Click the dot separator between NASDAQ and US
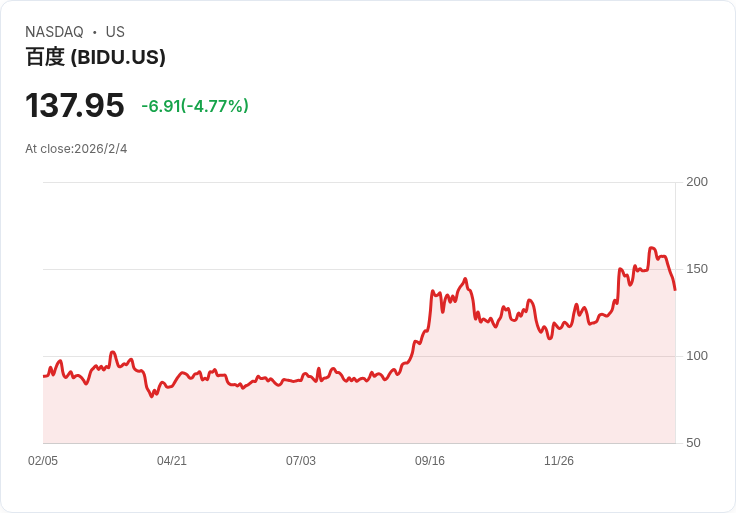Image resolution: width=736 pixels, height=513 pixels. point(95,32)
